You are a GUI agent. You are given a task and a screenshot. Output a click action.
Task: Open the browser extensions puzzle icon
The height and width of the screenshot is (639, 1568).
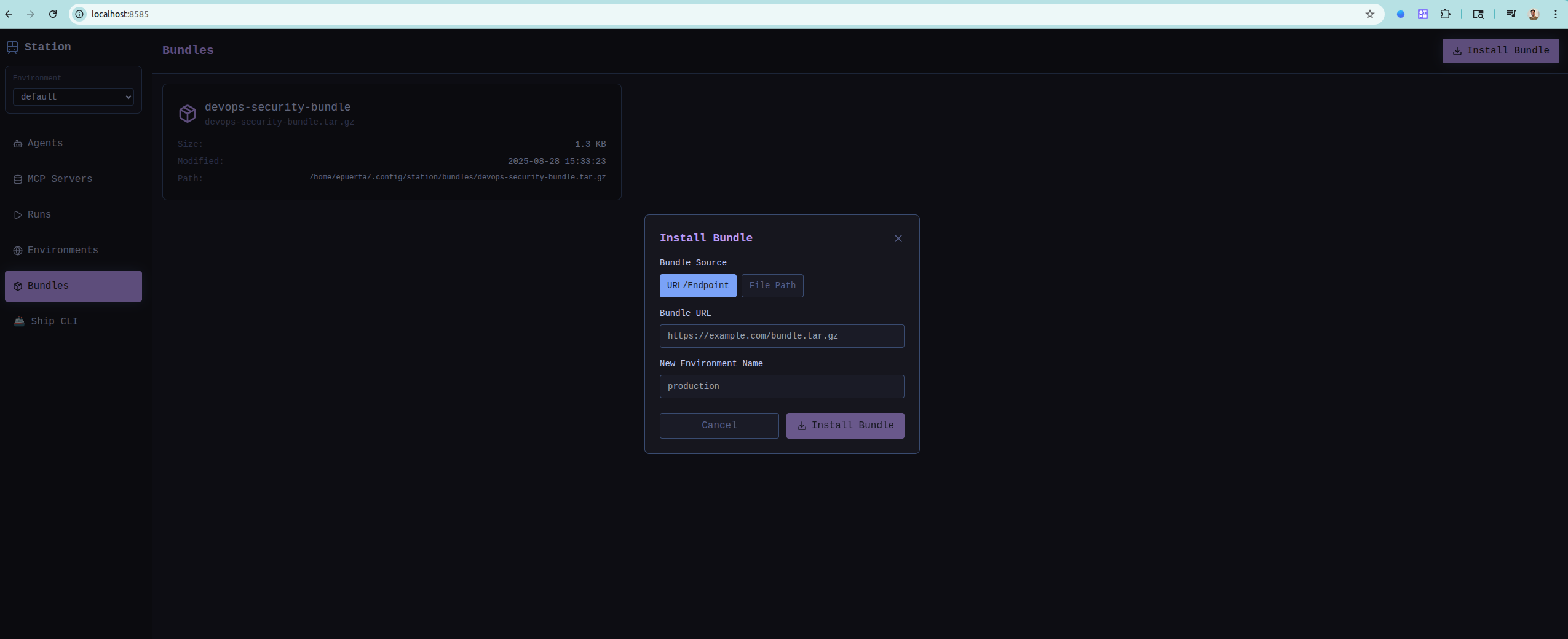point(1446,14)
